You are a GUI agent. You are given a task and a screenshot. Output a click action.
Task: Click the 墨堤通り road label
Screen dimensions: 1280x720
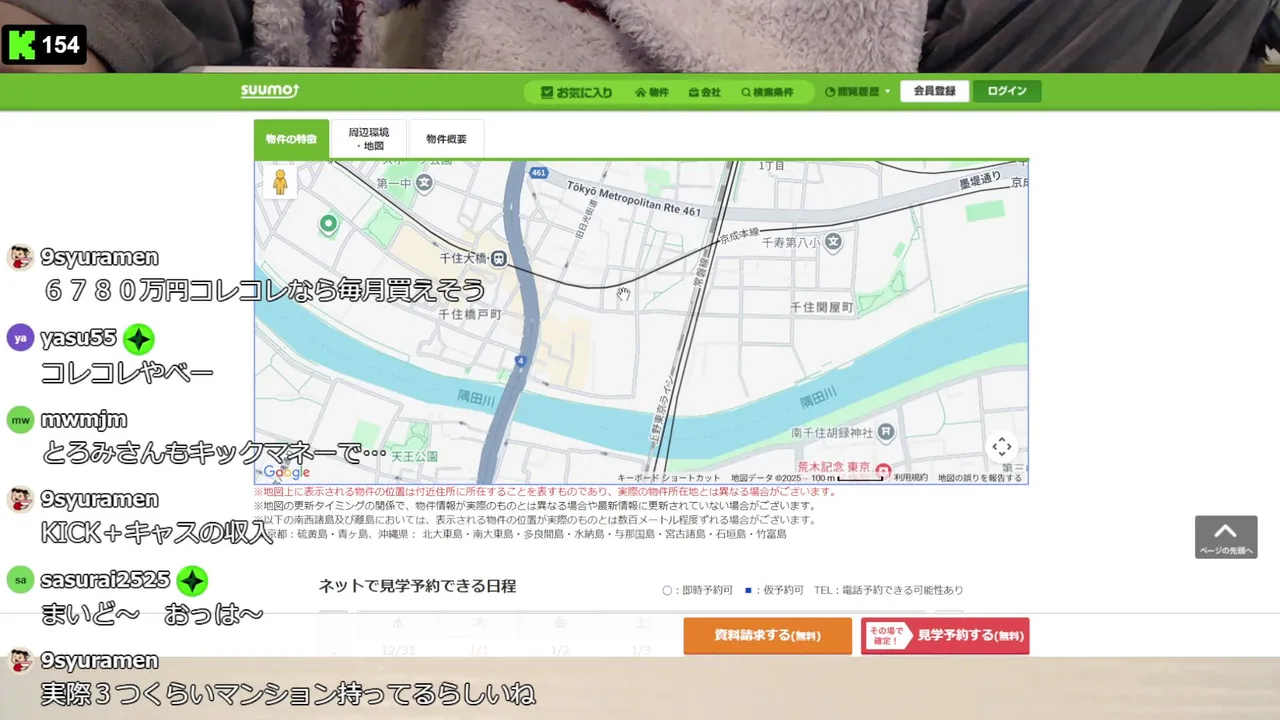[x=980, y=180]
